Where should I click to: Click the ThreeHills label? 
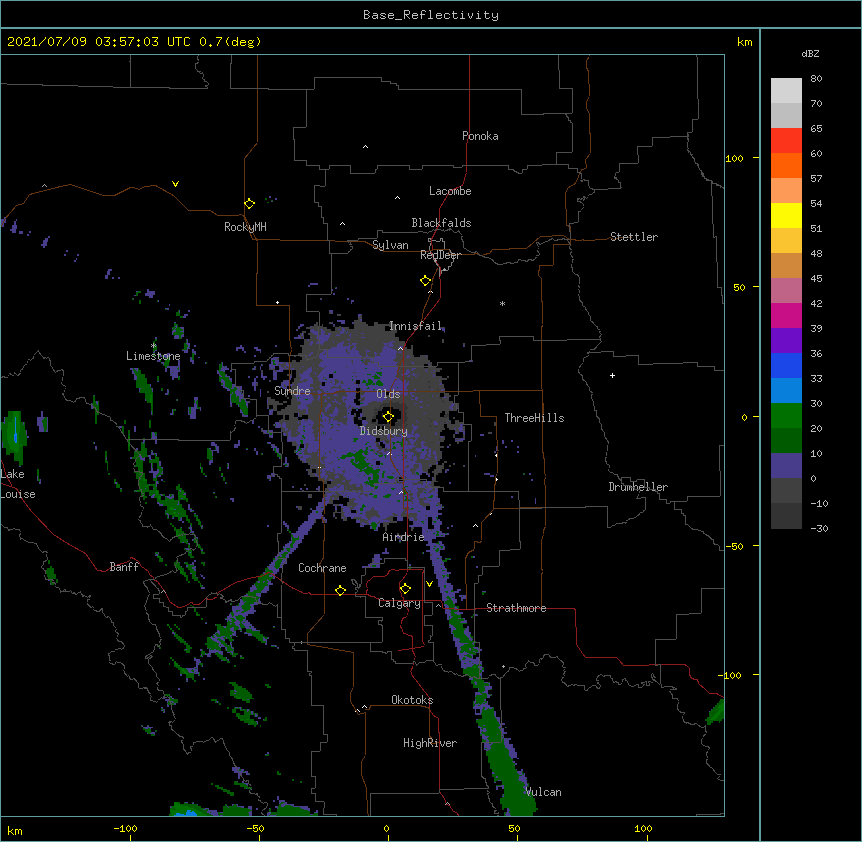pyautogui.click(x=534, y=418)
